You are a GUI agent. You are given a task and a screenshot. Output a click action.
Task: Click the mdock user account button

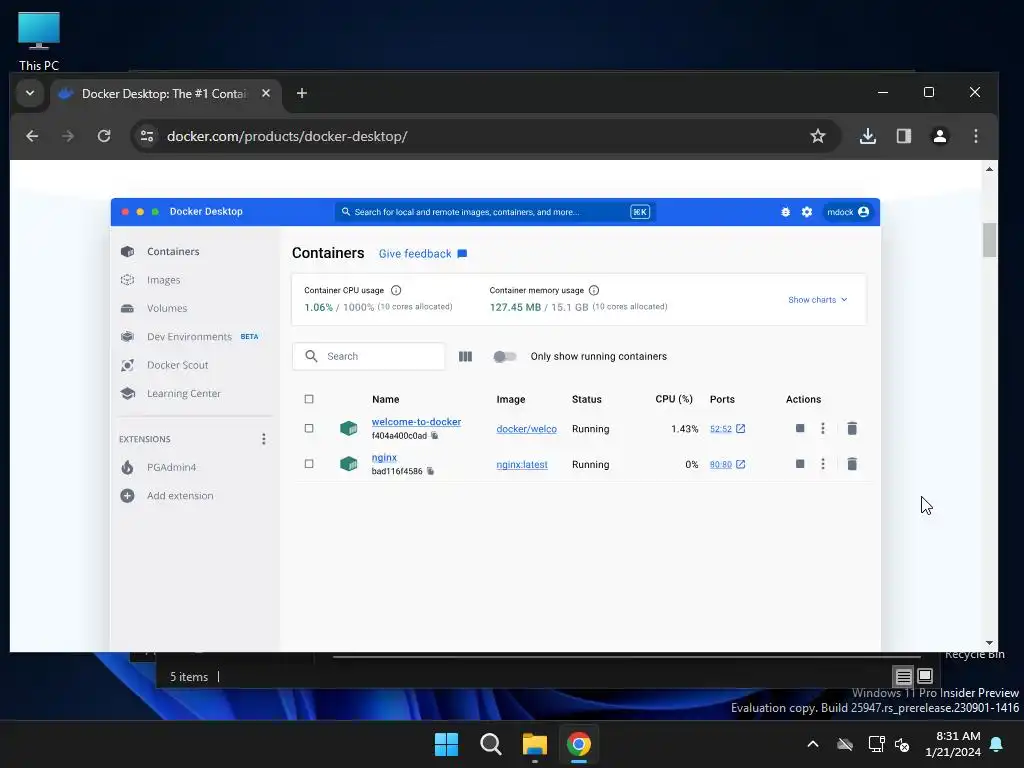(848, 212)
